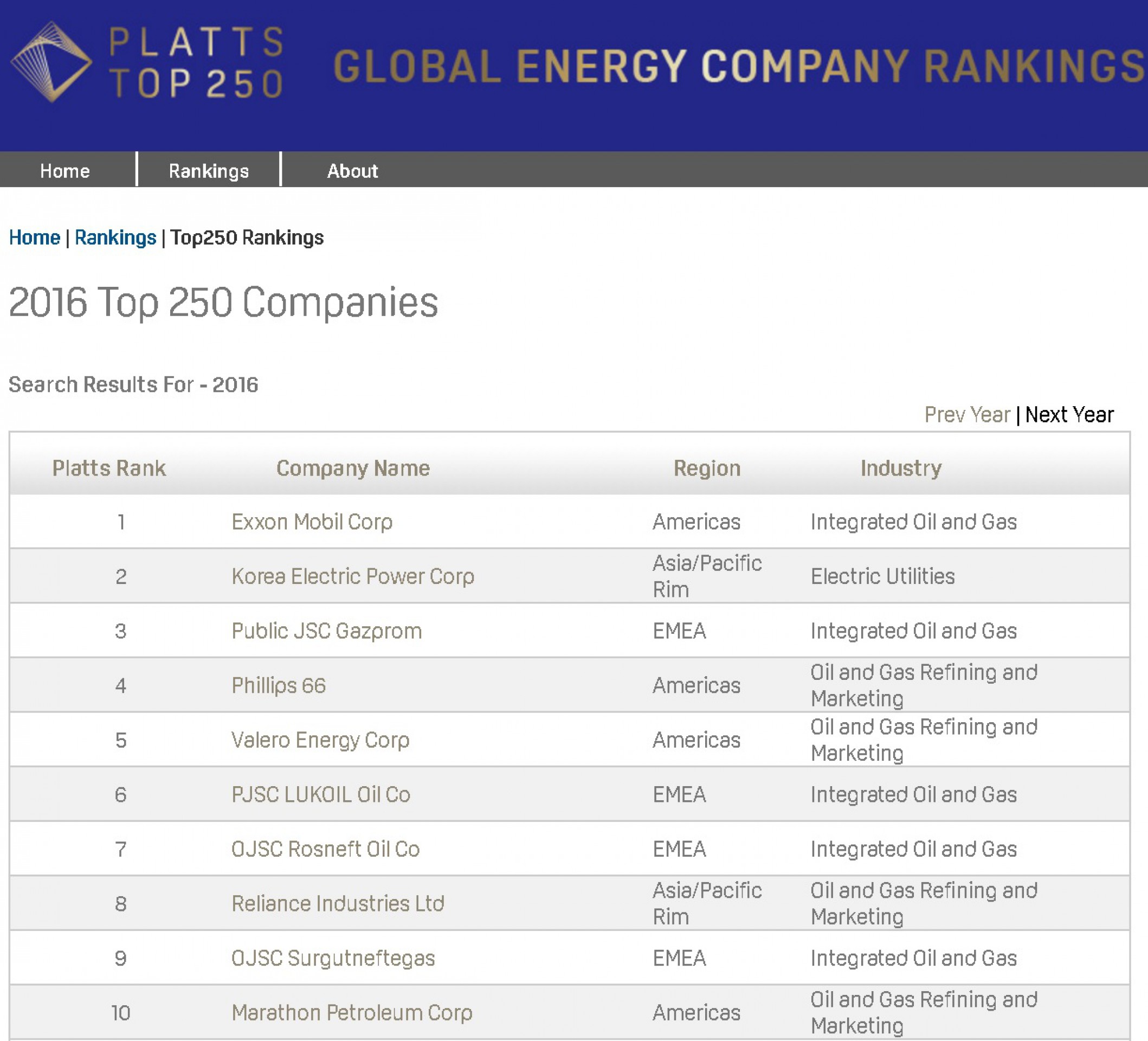Open the Rankings navigation menu item
This screenshot has width=1148, height=1041.
click(x=209, y=171)
